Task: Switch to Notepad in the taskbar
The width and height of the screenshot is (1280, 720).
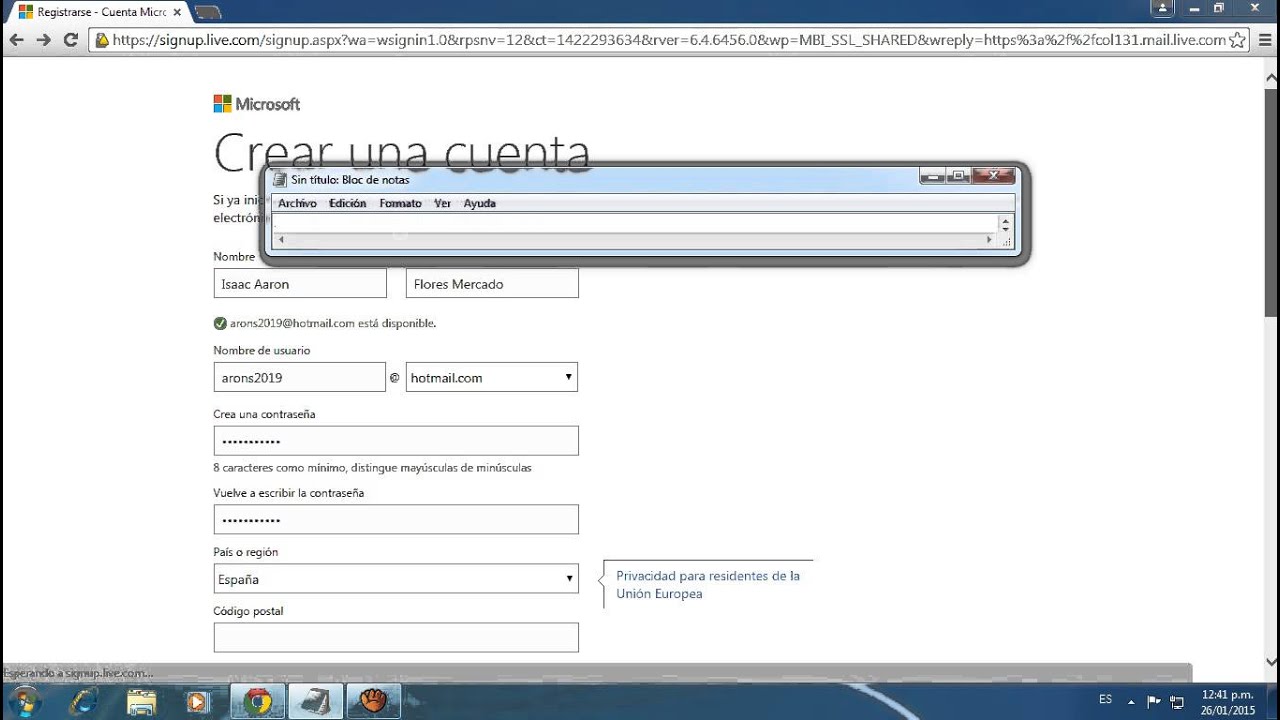Action: click(x=316, y=700)
